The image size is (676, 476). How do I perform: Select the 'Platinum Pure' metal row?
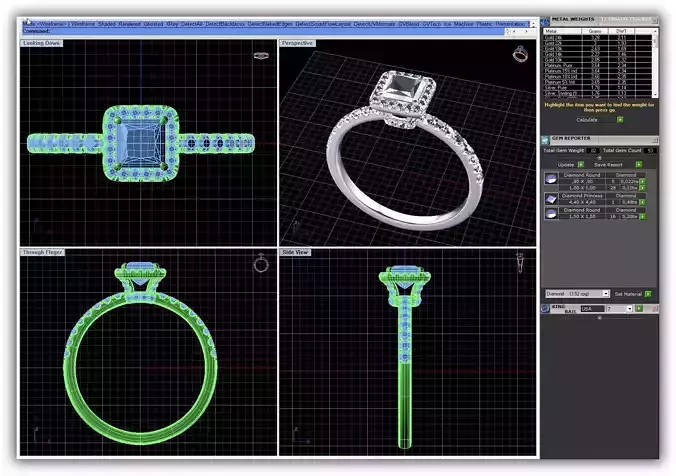[x=598, y=66]
